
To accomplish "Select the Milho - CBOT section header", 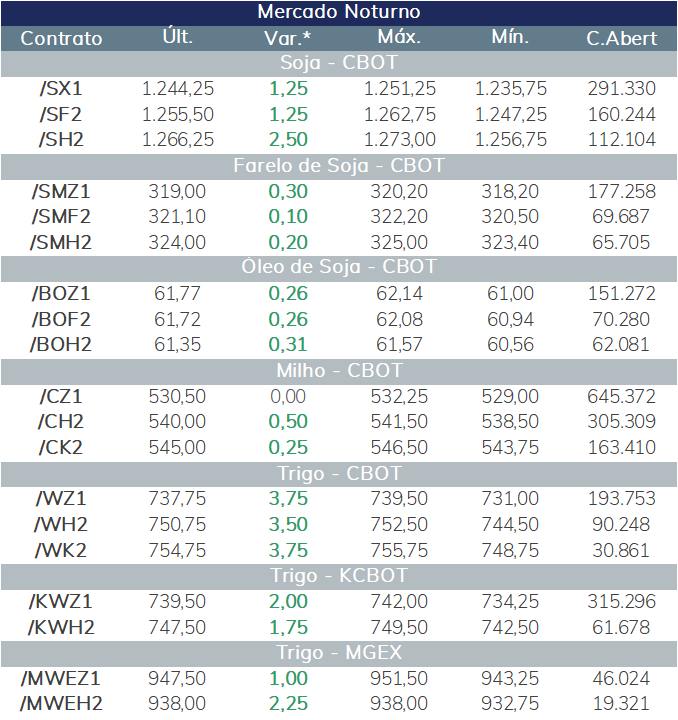I will (339, 371).
